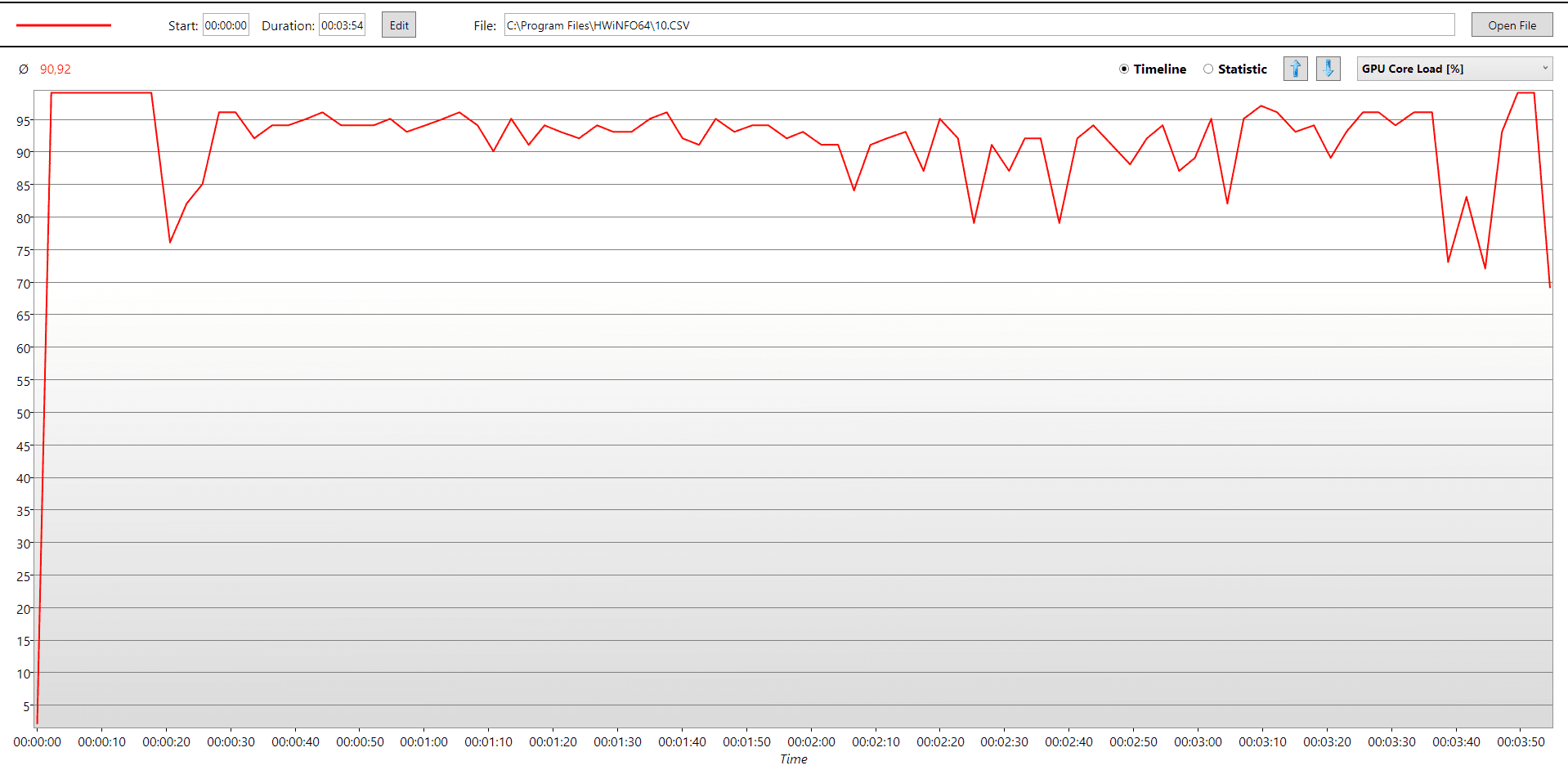The width and height of the screenshot is (1568, 779).
Task: Open the GPU Core Load [%] dropdown
Action: (1455, 69)
